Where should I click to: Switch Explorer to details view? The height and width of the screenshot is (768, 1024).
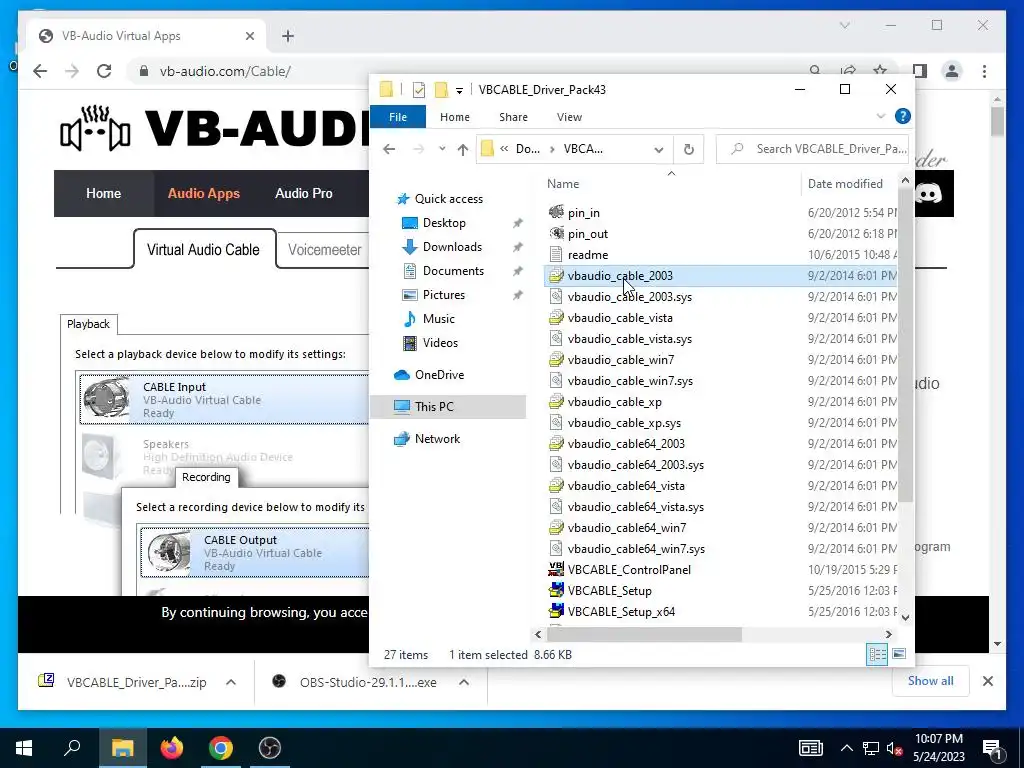pos(877,654)
